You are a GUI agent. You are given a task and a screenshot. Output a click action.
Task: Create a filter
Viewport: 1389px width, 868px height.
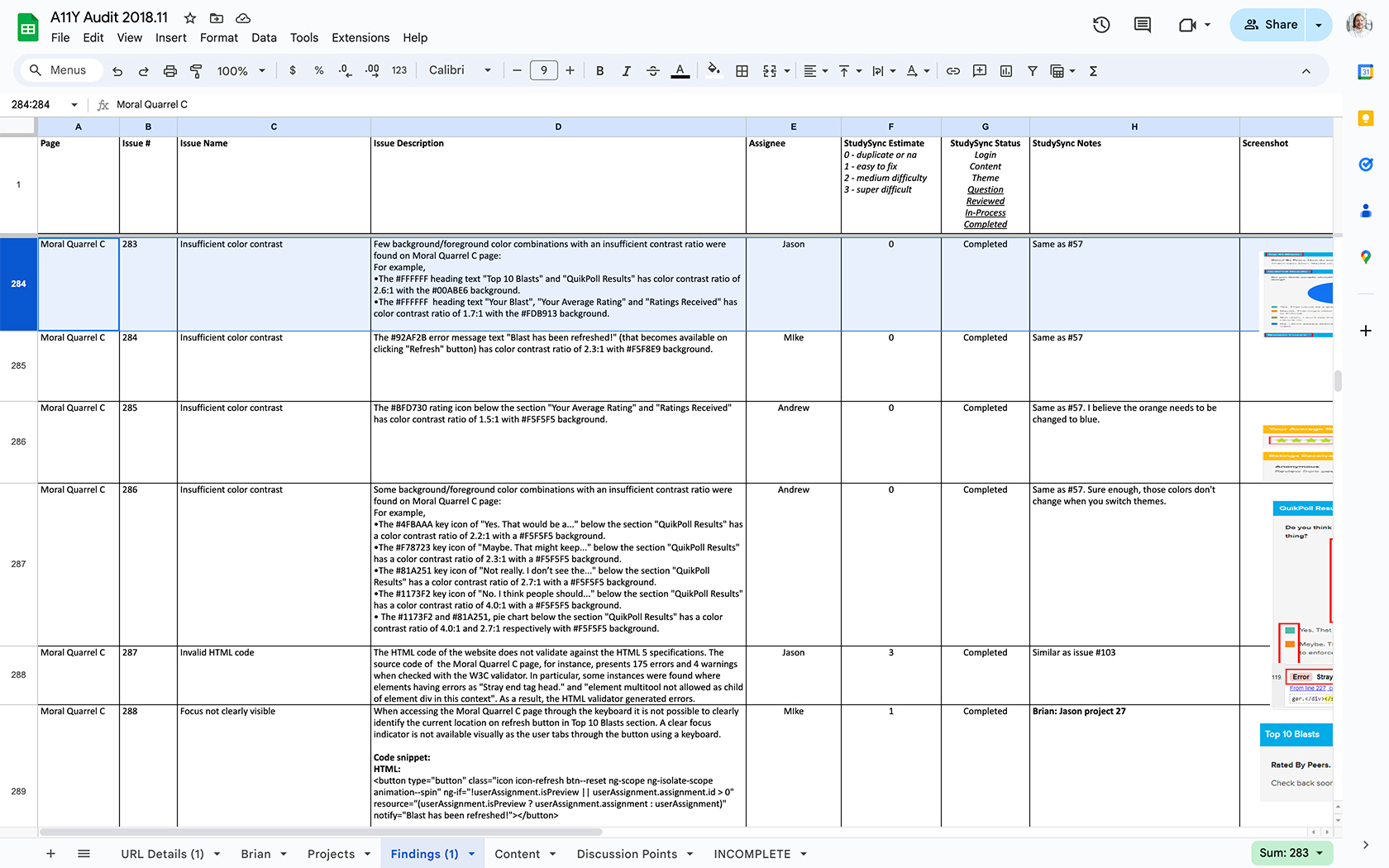pos(1033,71)
